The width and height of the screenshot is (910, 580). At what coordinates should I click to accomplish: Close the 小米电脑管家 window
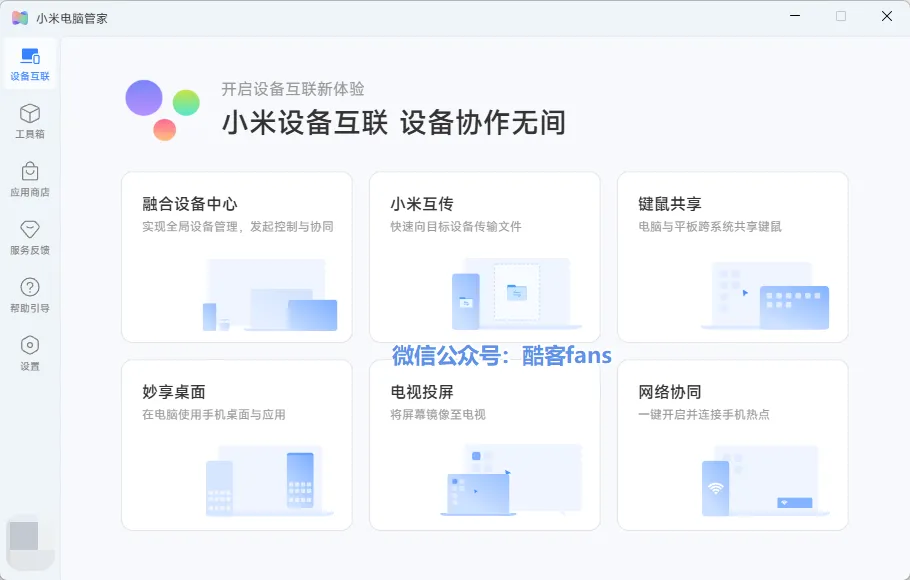click(887, 16)
